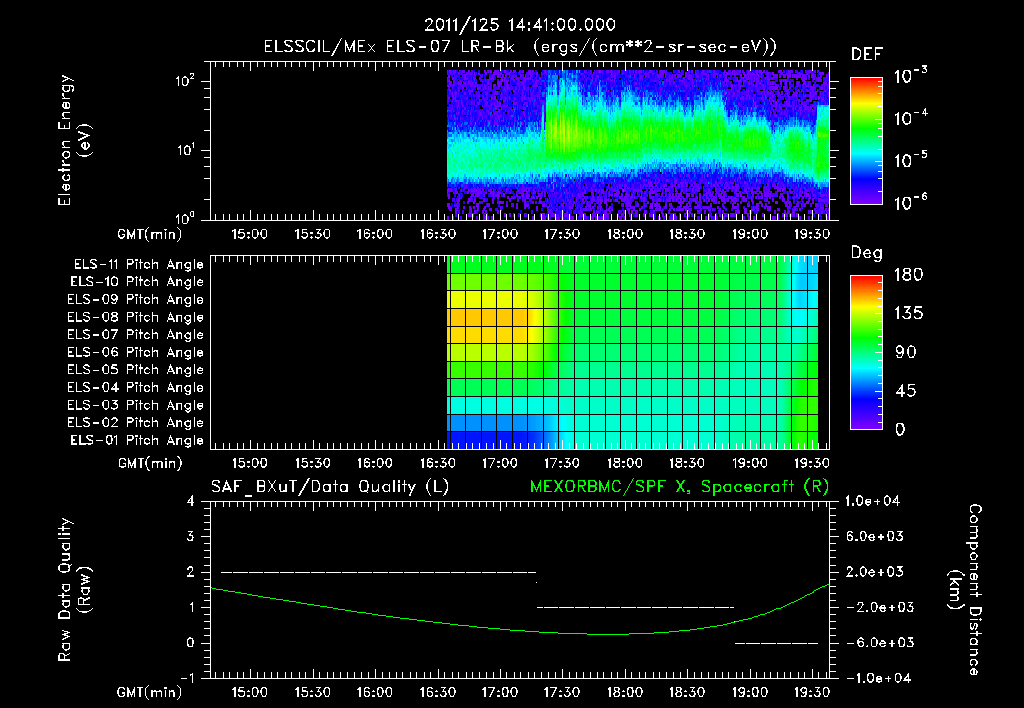Click the 17:30 label under the electron energy spectrogram
This screenshot has width=1024, height=708.
click(x=562, y=234)
